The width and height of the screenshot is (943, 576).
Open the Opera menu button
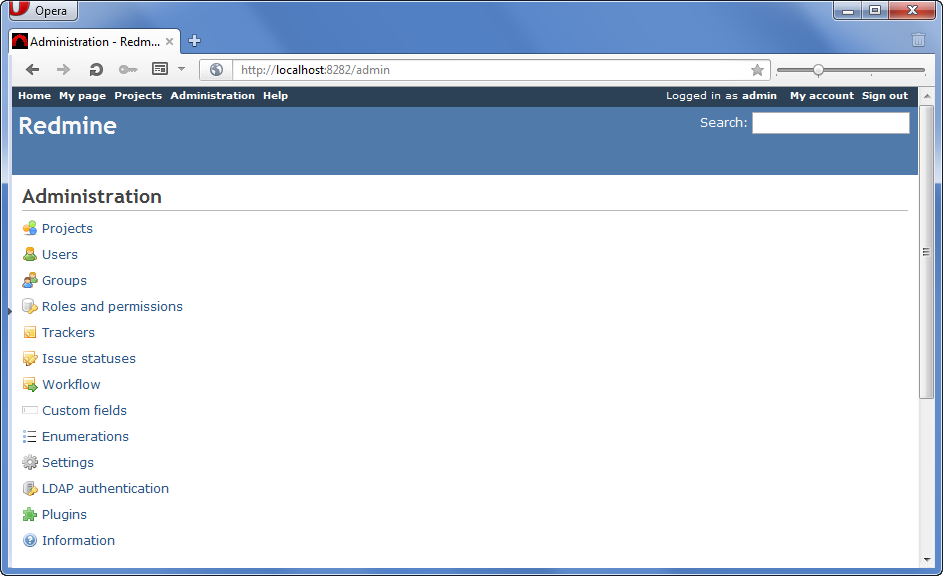coord(42,10)
